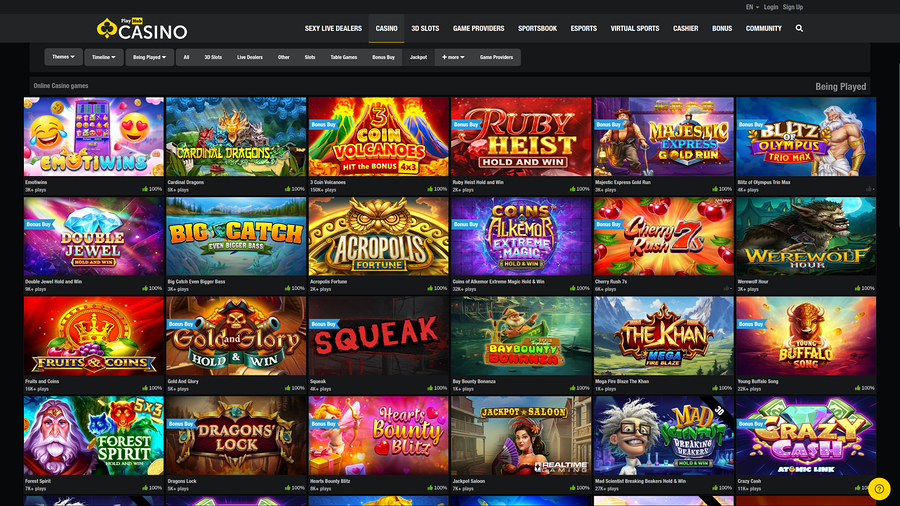This screenshot has height=506, width=900.
Task: Click the Online Casino games heading
Action: [61, 85]
